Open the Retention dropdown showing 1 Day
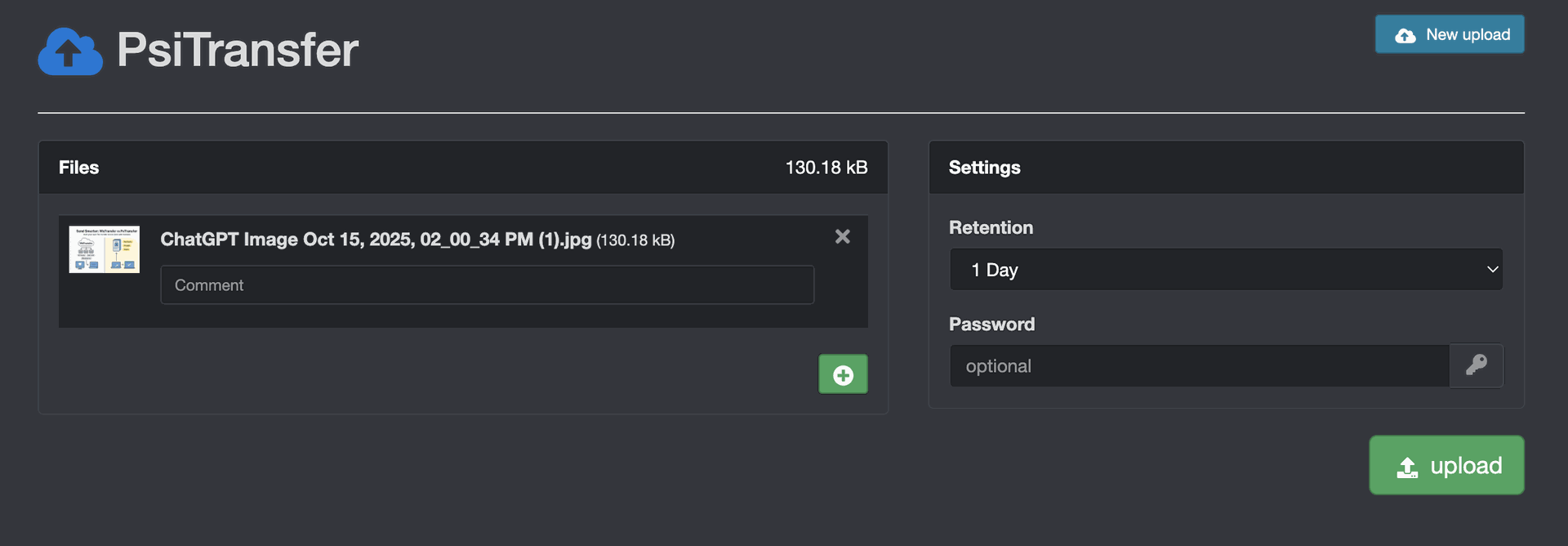 pos(1225,270)
